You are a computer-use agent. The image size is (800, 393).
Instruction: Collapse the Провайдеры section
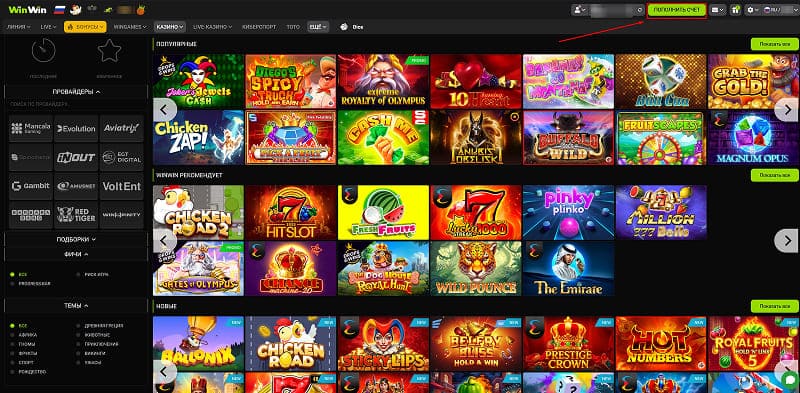click(x=76, y=92)
